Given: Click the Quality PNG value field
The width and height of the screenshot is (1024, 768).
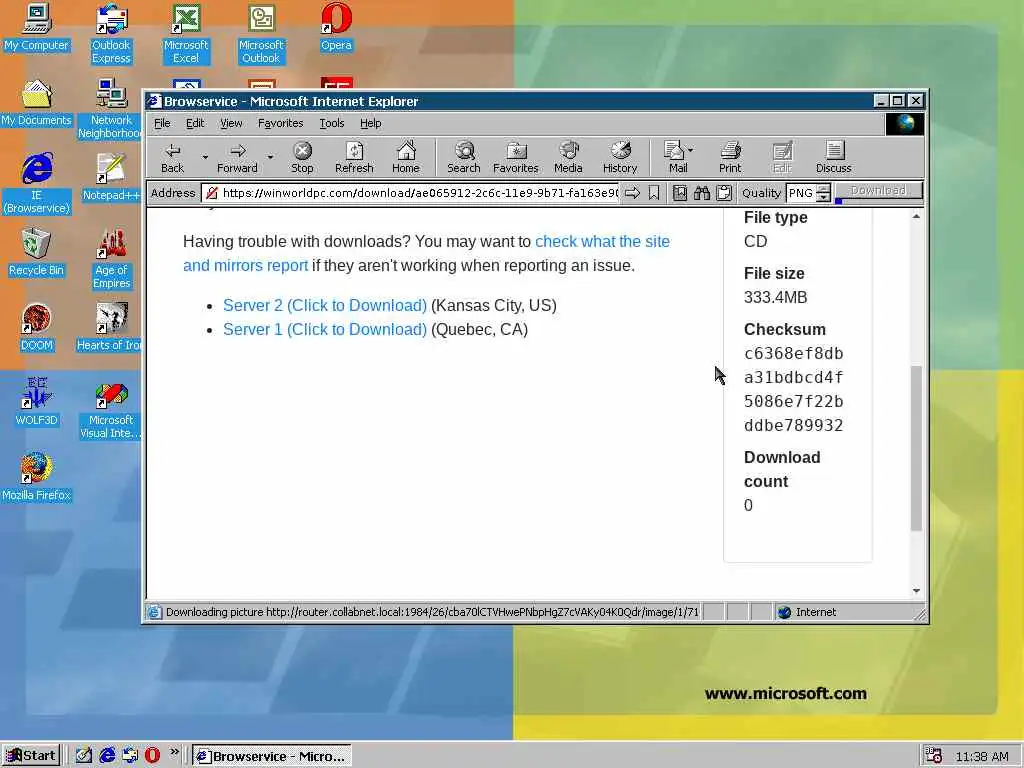Looking at the screenshot, I should pyautogui.click(x=801, y=193).
